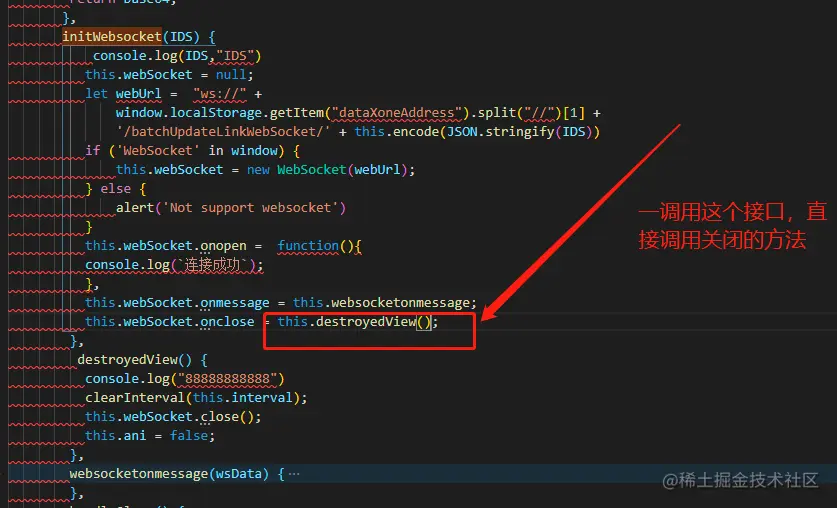Image resolution: width=837 pixels, height=508 pixels.
Task: Select the 连接成功 template string
Action: 212,265
